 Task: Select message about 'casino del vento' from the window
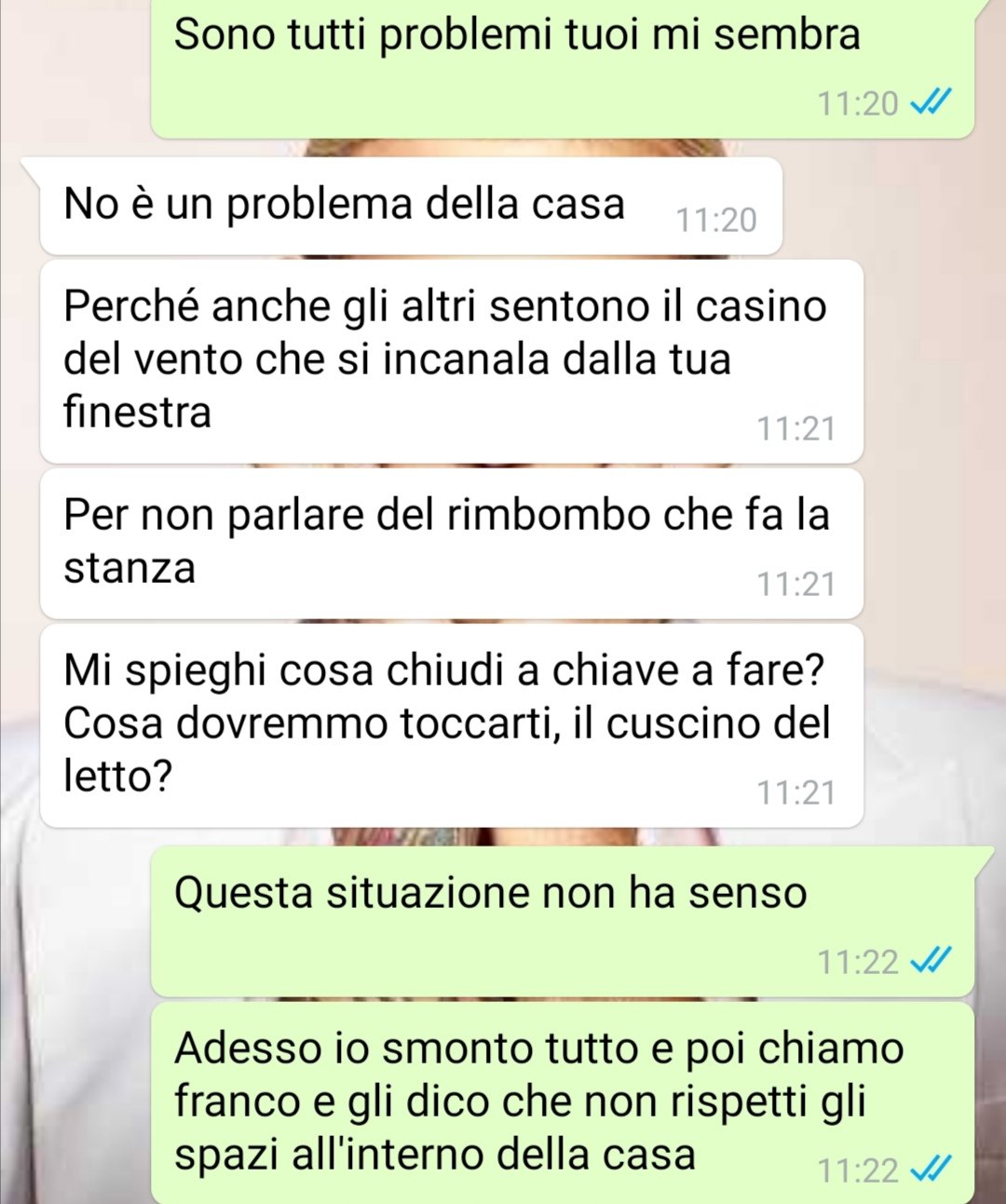(x=452, y=361)
